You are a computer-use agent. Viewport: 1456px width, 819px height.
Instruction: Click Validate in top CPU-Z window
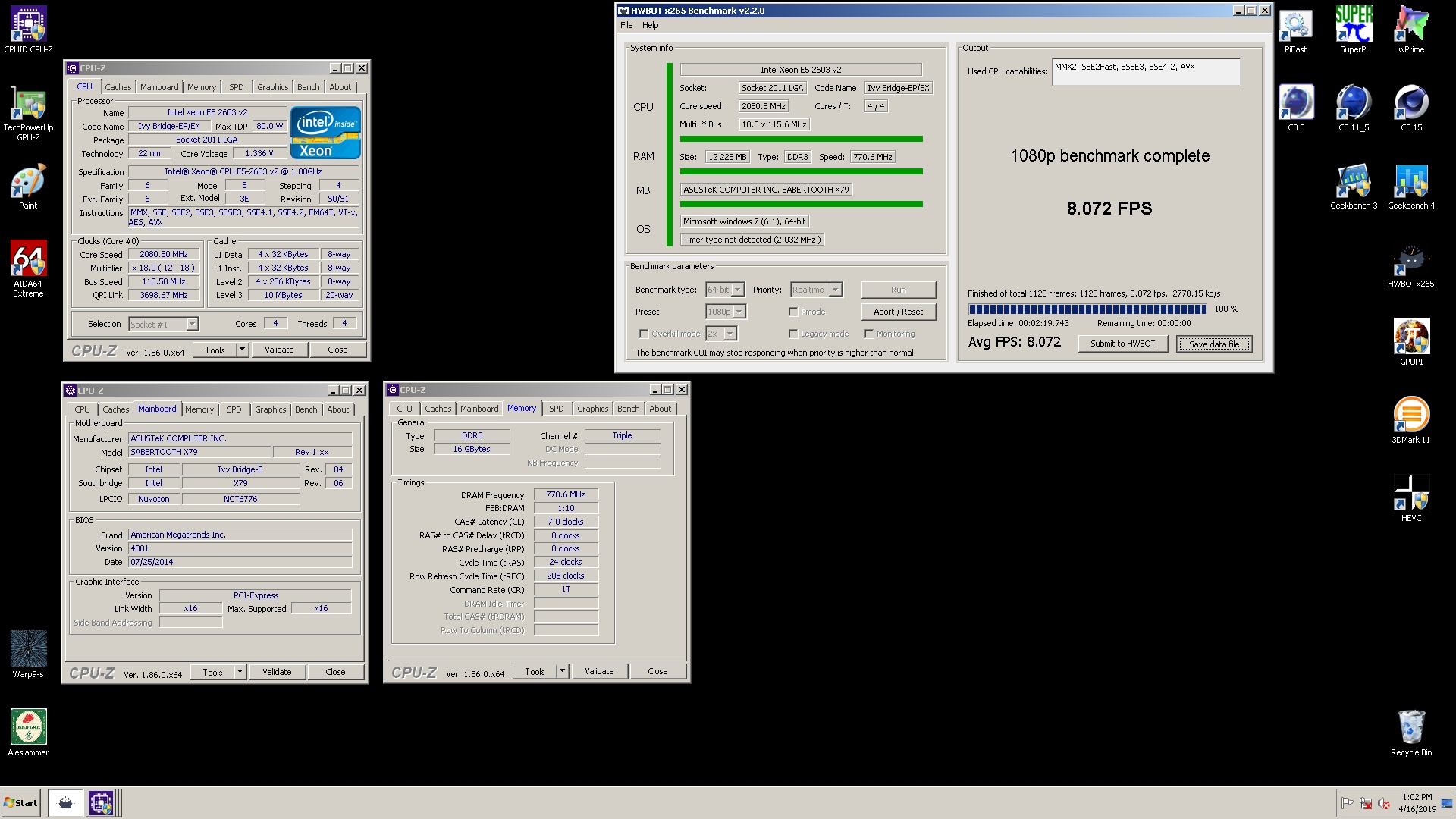279,350
